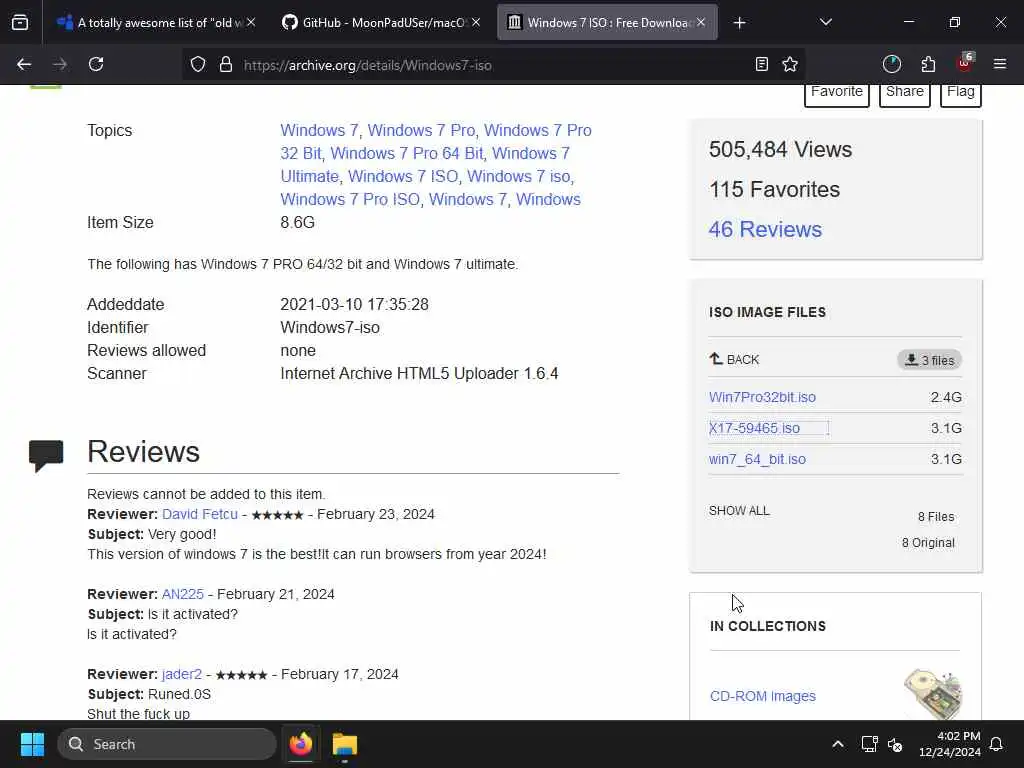This screenshot has width=1024, height=768.
Task: Select the 505,484 Views text
Action: 780,150
